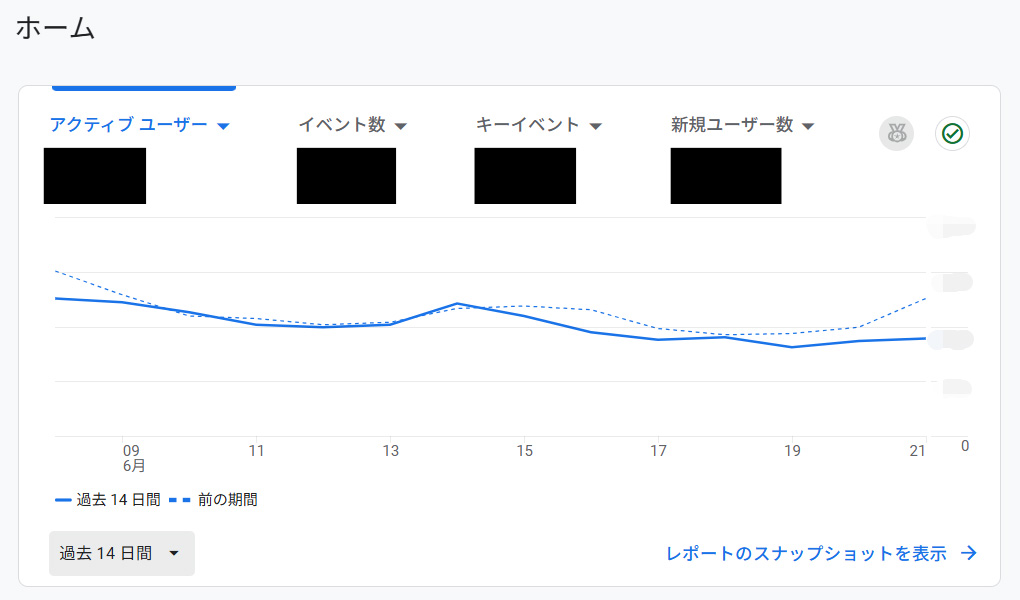Click the 21 date axis label

click(x=917, y=450)
